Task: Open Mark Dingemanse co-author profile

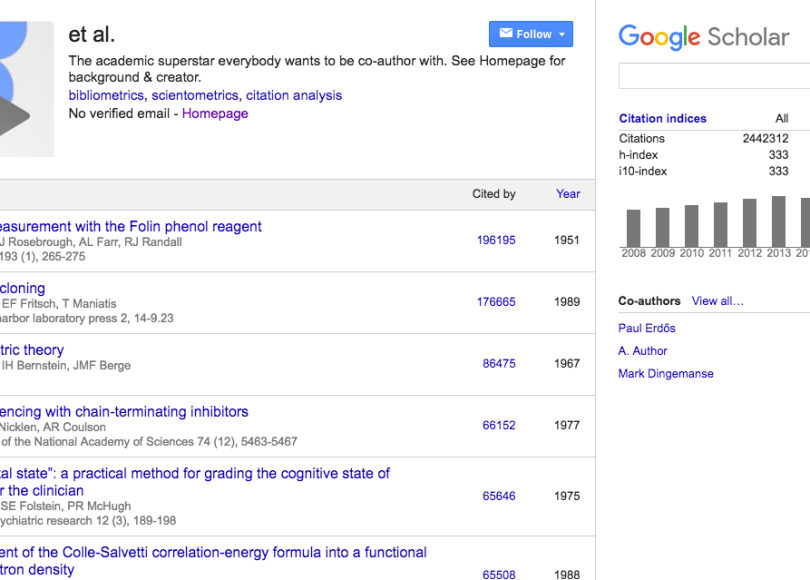Action: (666, 374)
